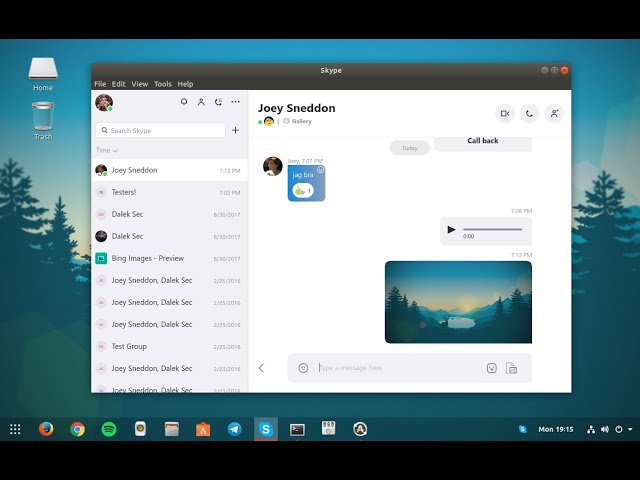Add people to the conversation
The width and height of the screenshot is (640, 480).
tap(554, 113)
